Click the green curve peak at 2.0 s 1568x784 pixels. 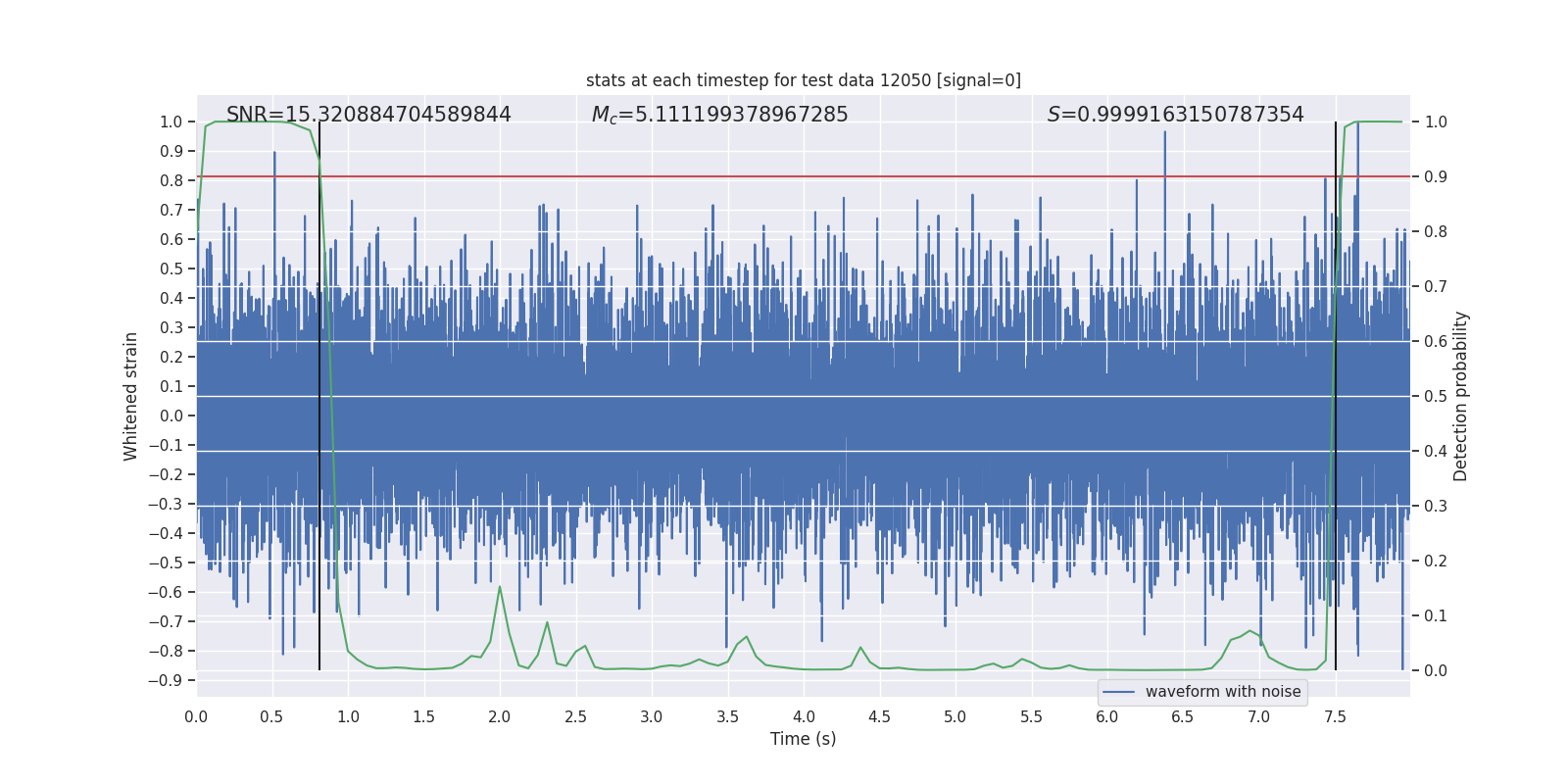click(500, 587)
